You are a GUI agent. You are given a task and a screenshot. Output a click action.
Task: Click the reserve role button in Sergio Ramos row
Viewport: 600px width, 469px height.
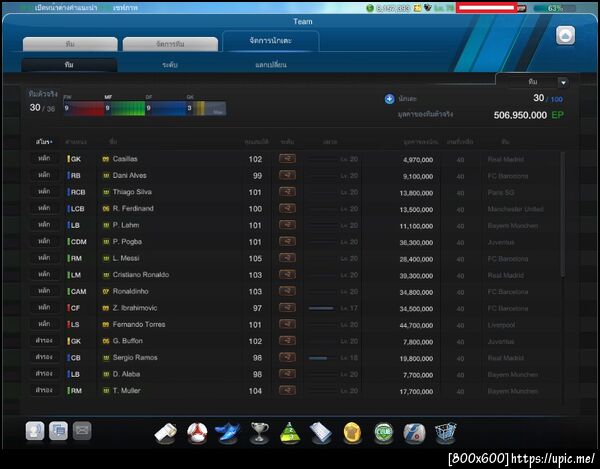tap(44, 357)
